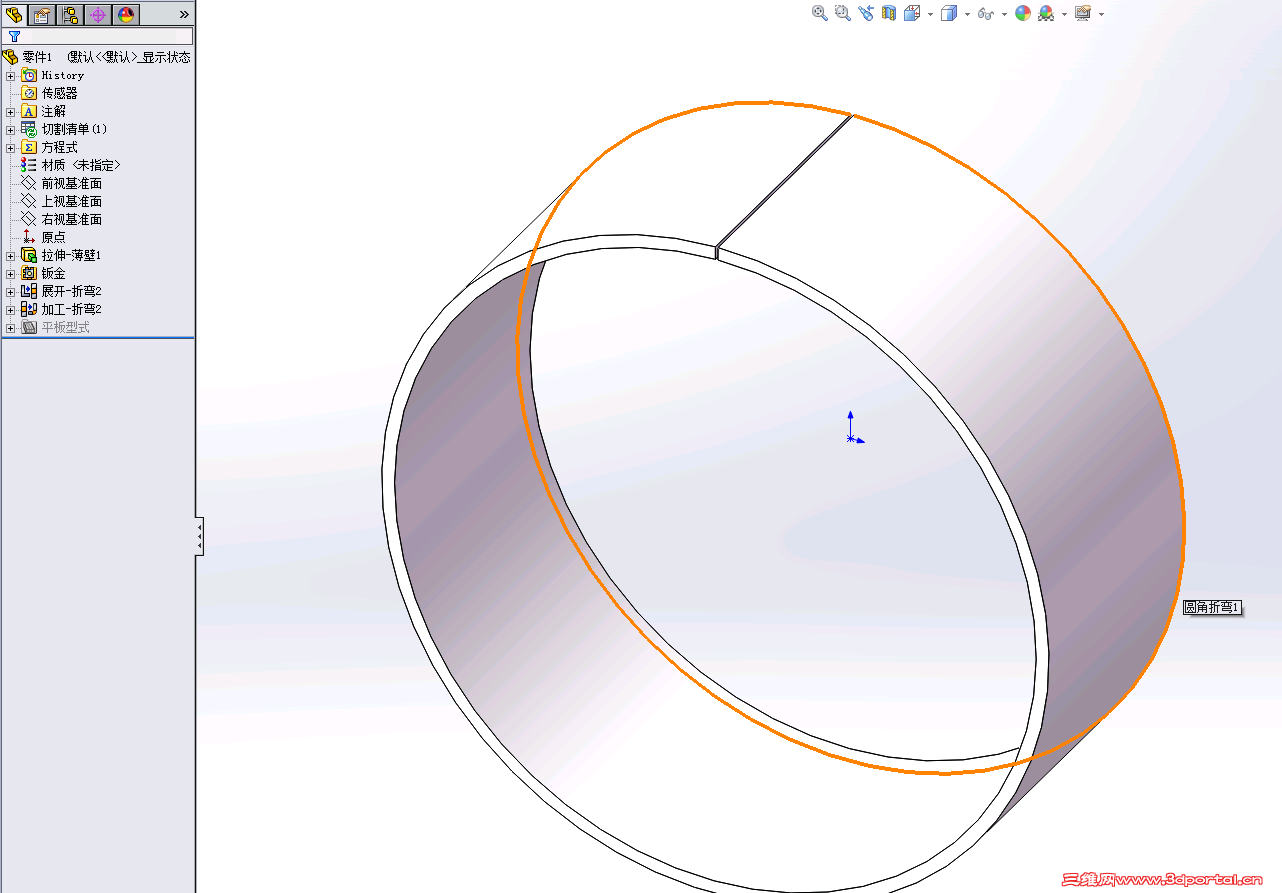This screenshot has width=1282, height=893.
Task: Open the PropertyManager tab
Action: coord(42,14)
